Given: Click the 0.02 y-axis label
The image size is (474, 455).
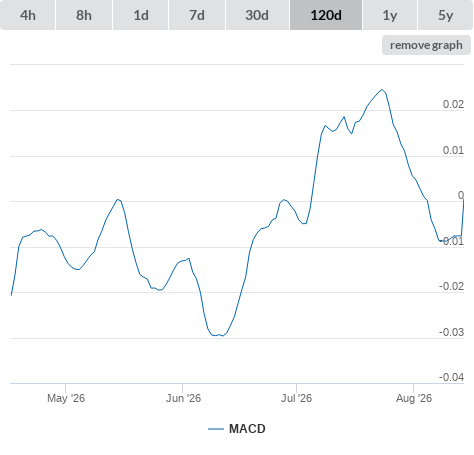Looking at the screenshot, I should 453,104.
